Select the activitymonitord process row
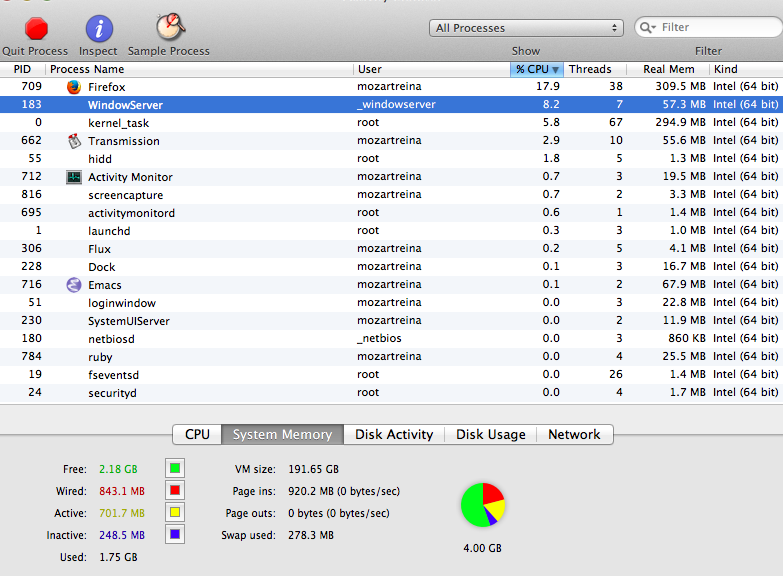Screen dimensions: 783x576 (x=392, y=212)
